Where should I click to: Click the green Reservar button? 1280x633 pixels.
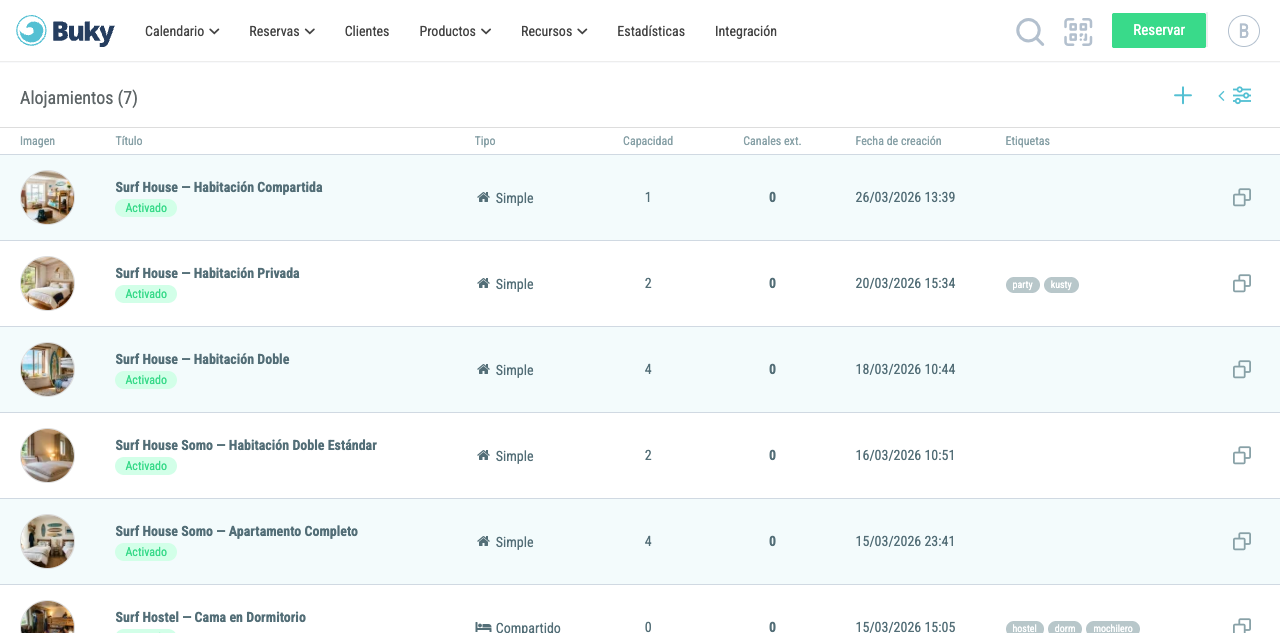tap(1159, 30)
